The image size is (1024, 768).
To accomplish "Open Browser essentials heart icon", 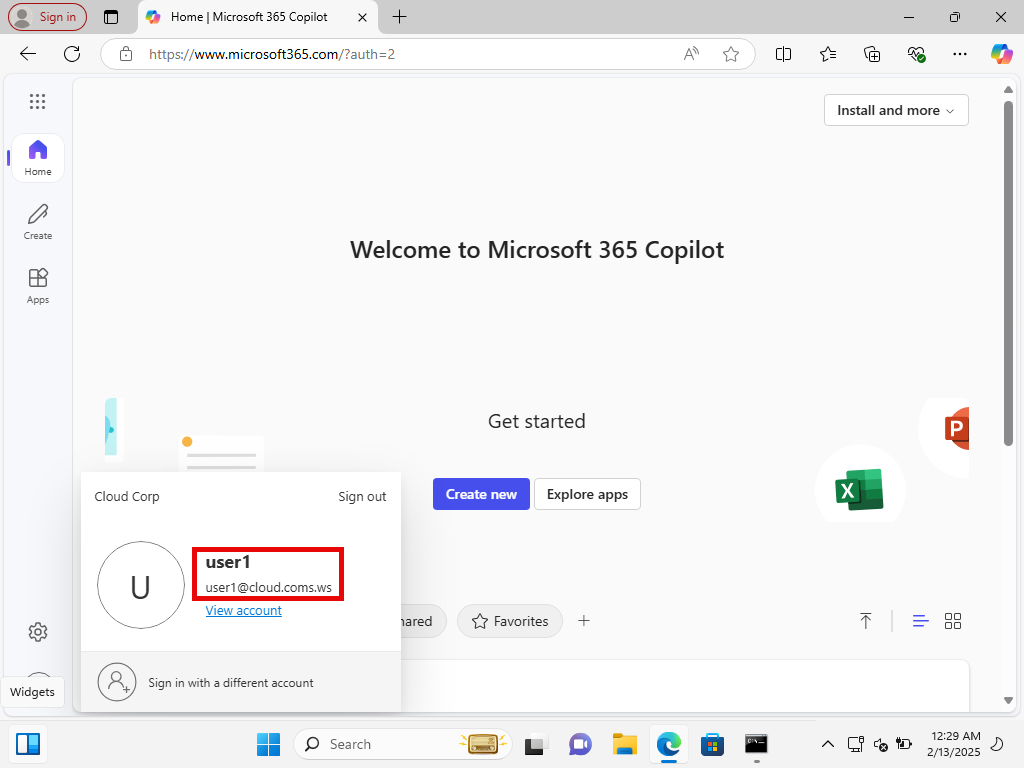I will click(916, 54).
